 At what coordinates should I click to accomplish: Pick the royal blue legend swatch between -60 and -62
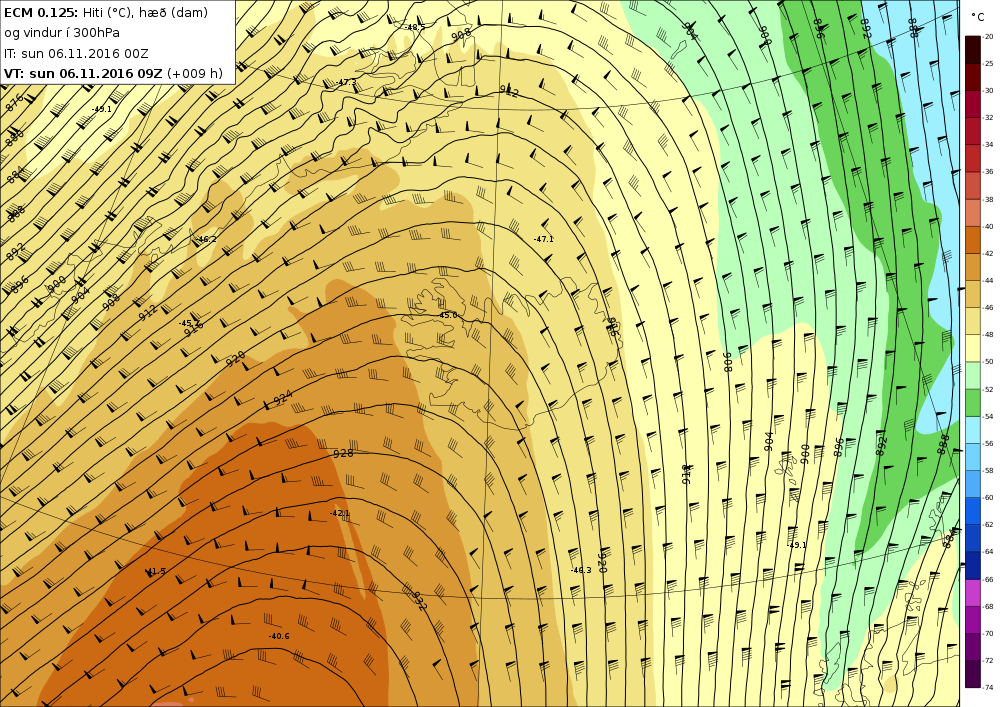(x=973, y=511)
